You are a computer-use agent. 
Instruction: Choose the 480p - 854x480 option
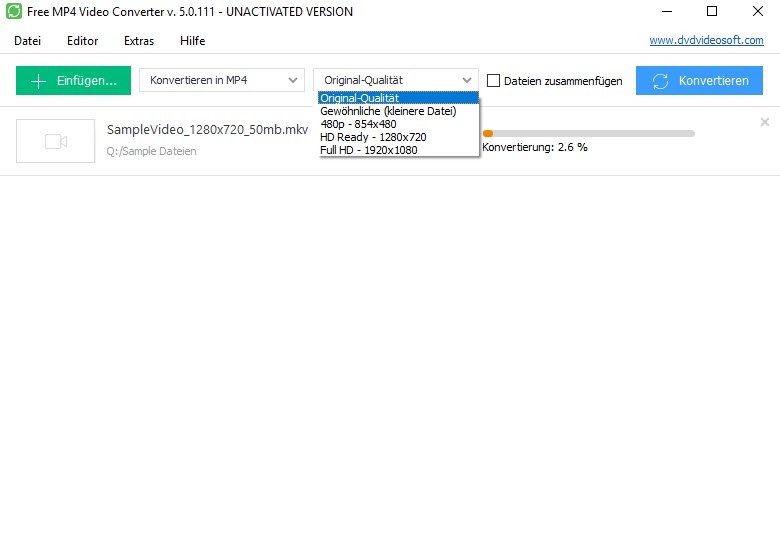tap(398, 124)
